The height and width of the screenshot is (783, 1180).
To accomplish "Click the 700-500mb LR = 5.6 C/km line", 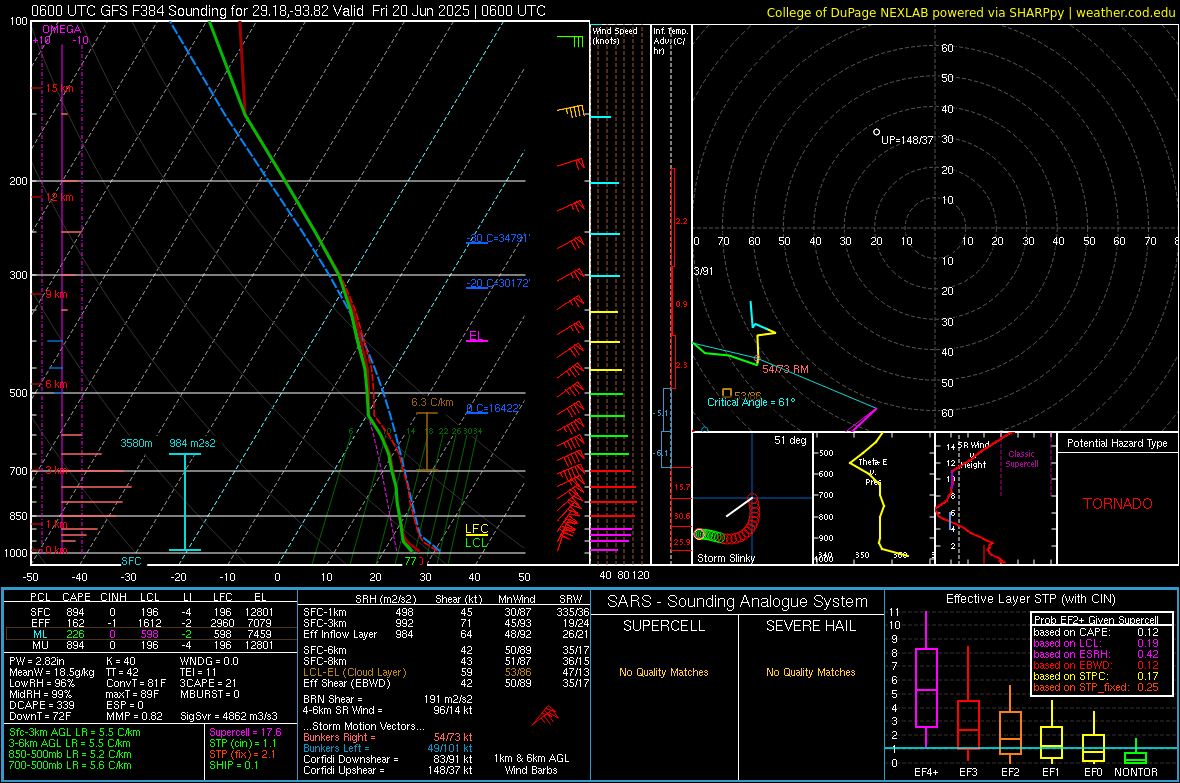I will tap(70, 766).
